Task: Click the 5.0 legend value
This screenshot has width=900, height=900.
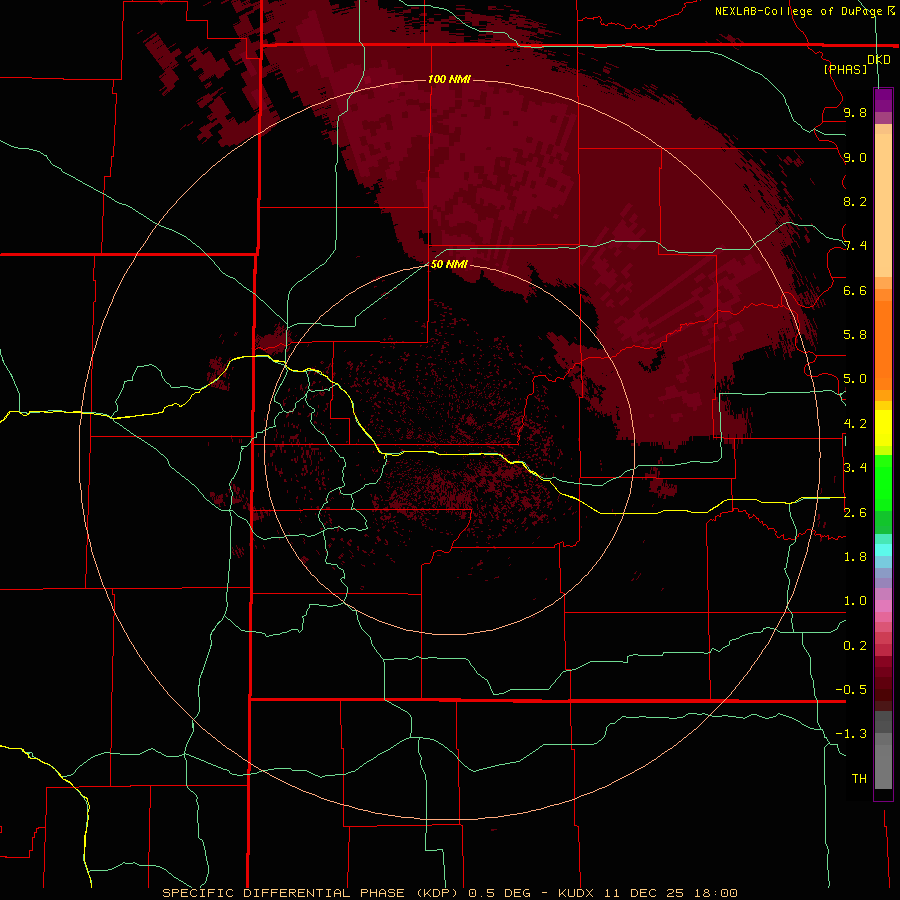Action: (x=855, y=379)
